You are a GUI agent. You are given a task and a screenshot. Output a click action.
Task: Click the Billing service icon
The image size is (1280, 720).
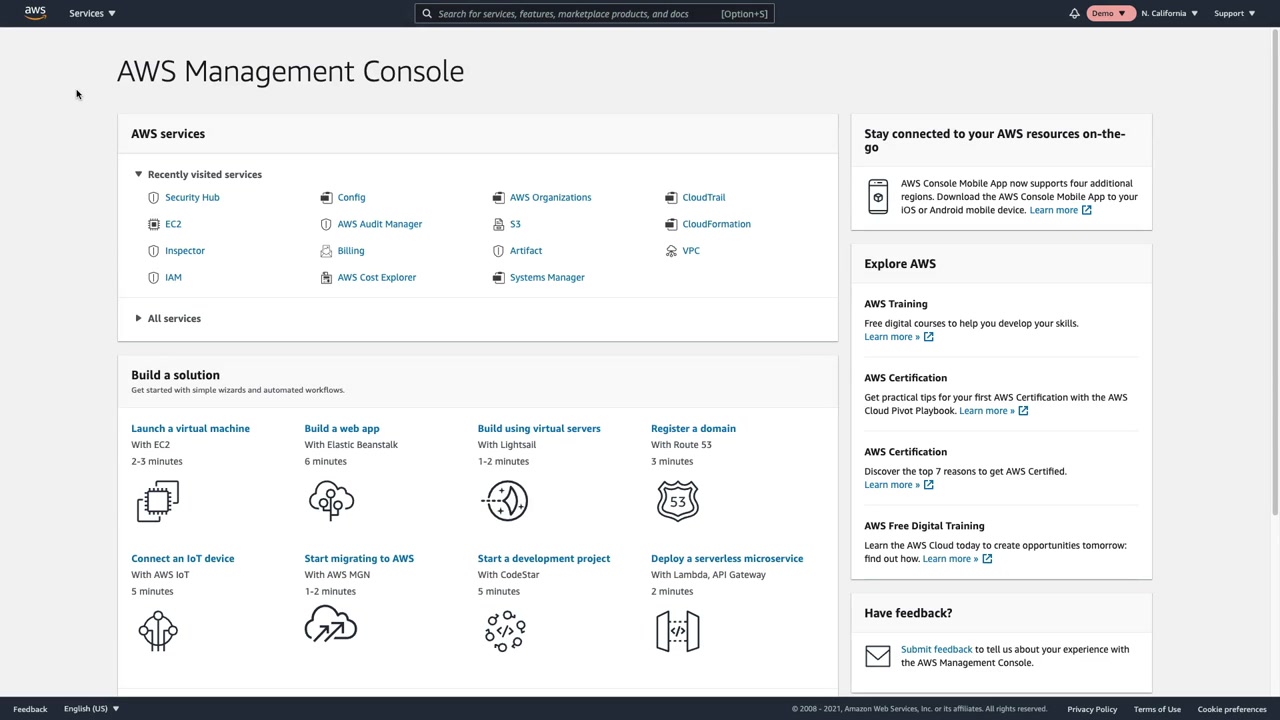pyautogui.click(x=326, y=251)
